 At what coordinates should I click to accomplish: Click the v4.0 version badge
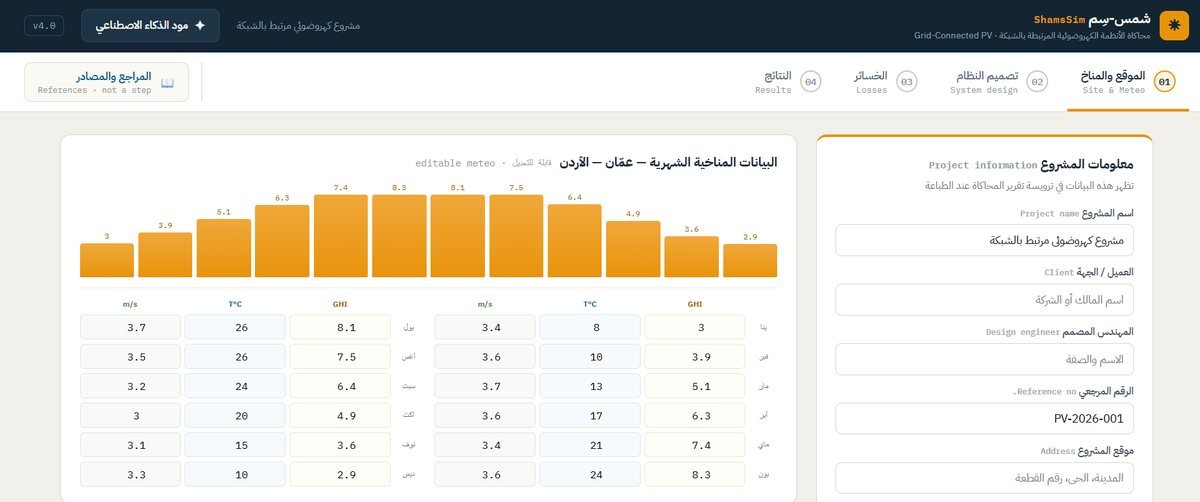pos(45,26)
